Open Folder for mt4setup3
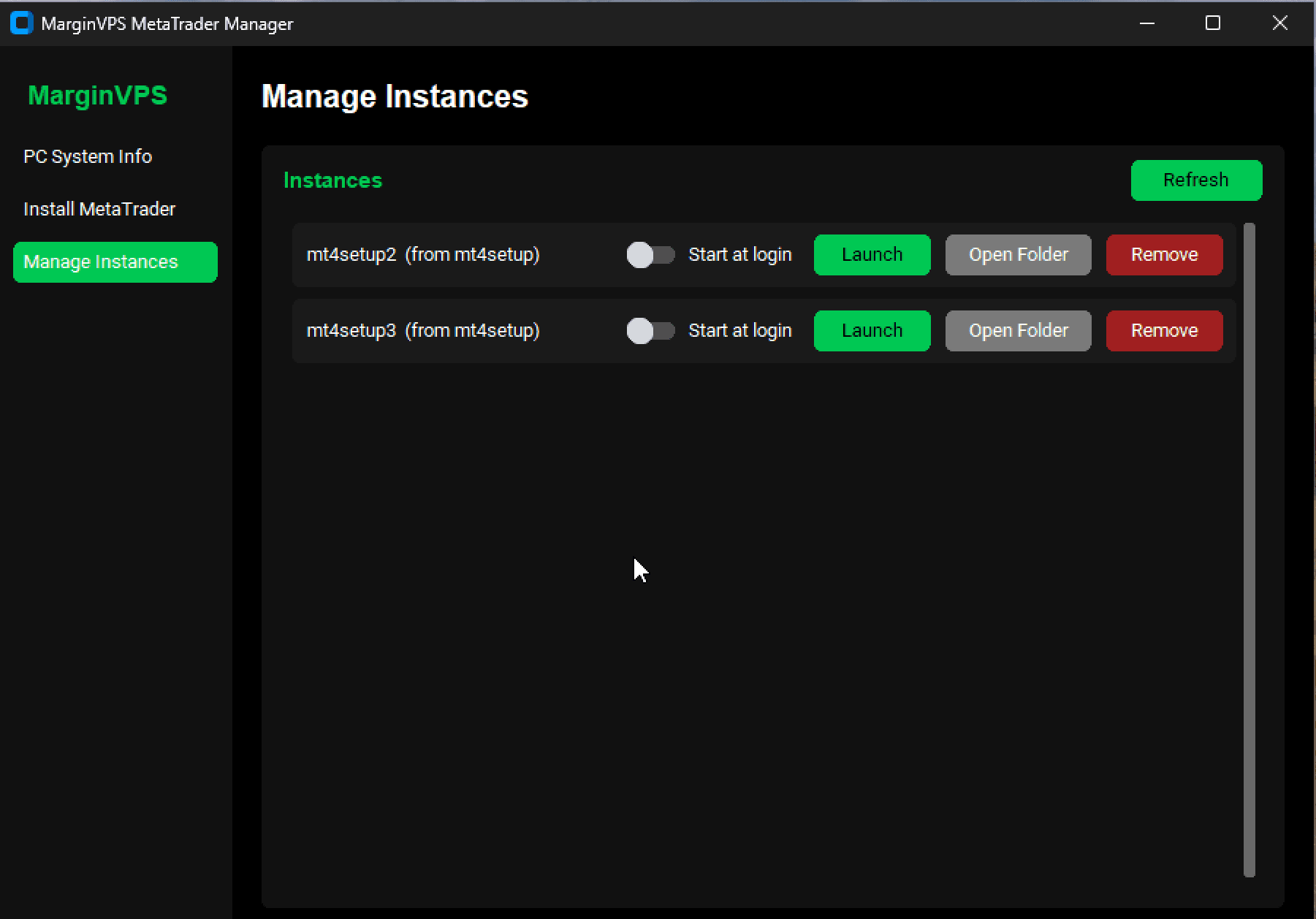Viewport: 1316px width, 919px height. tap(1018, 331)
